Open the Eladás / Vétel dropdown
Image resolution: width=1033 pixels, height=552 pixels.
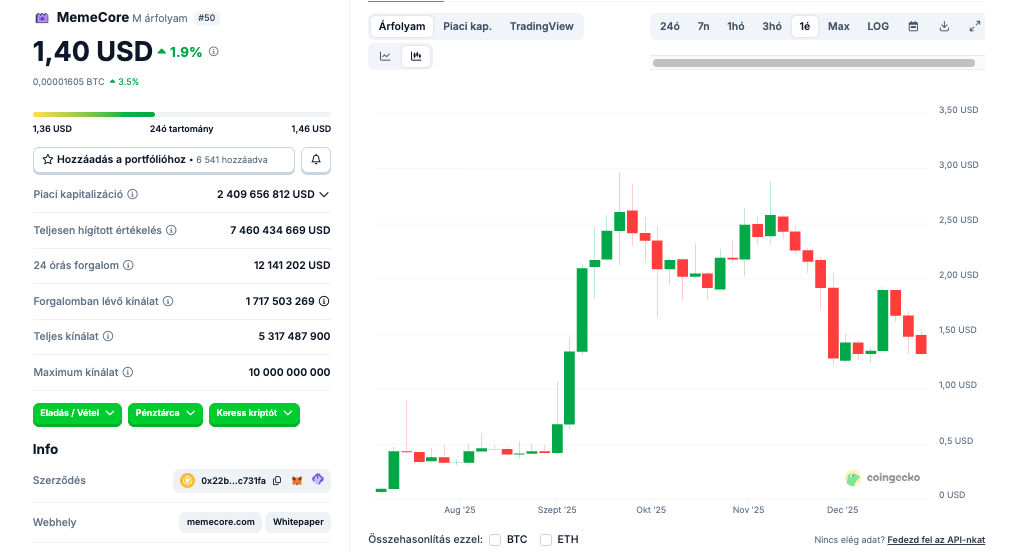point(77,413)
